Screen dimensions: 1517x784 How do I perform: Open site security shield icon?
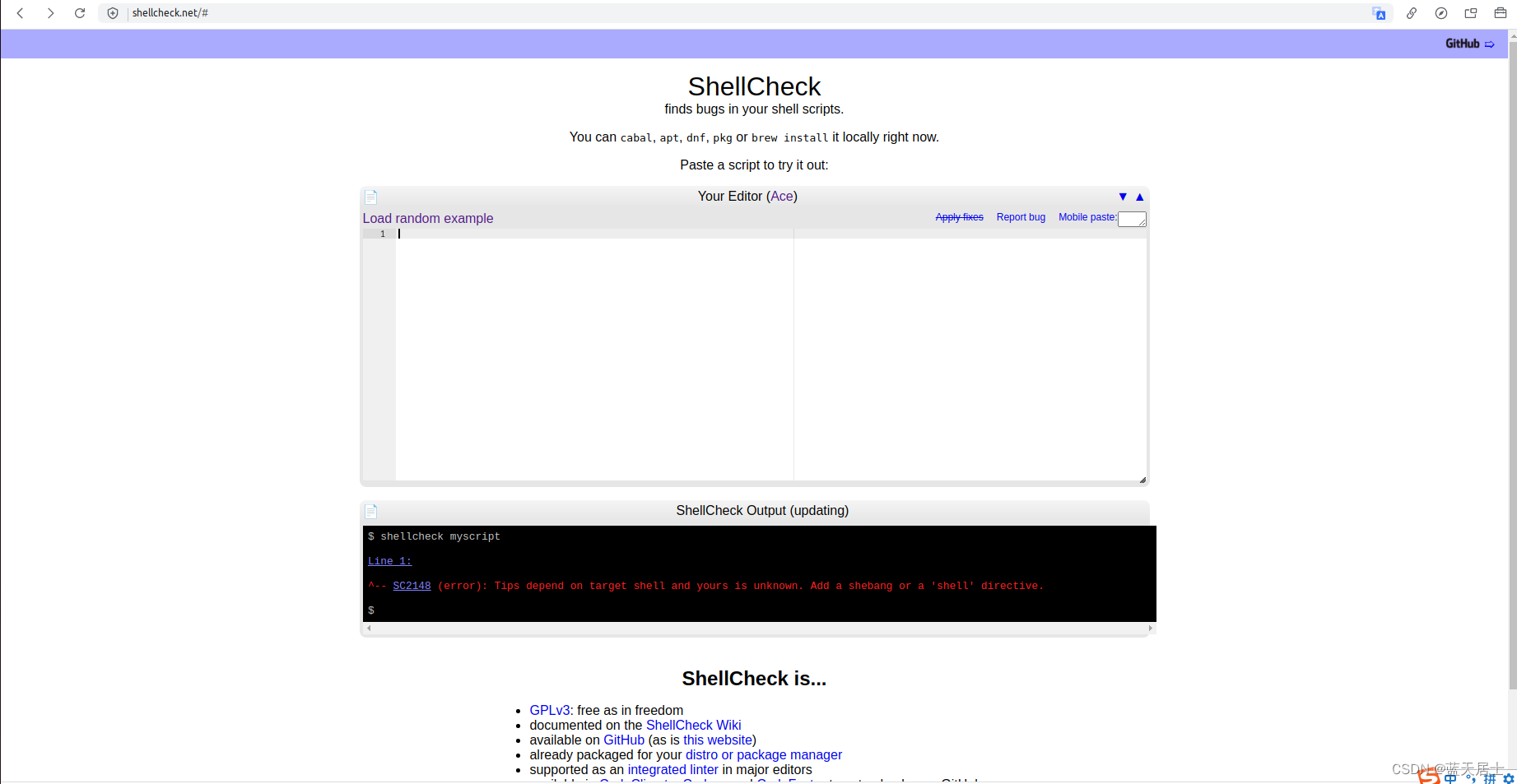click(x=113, y=13)
